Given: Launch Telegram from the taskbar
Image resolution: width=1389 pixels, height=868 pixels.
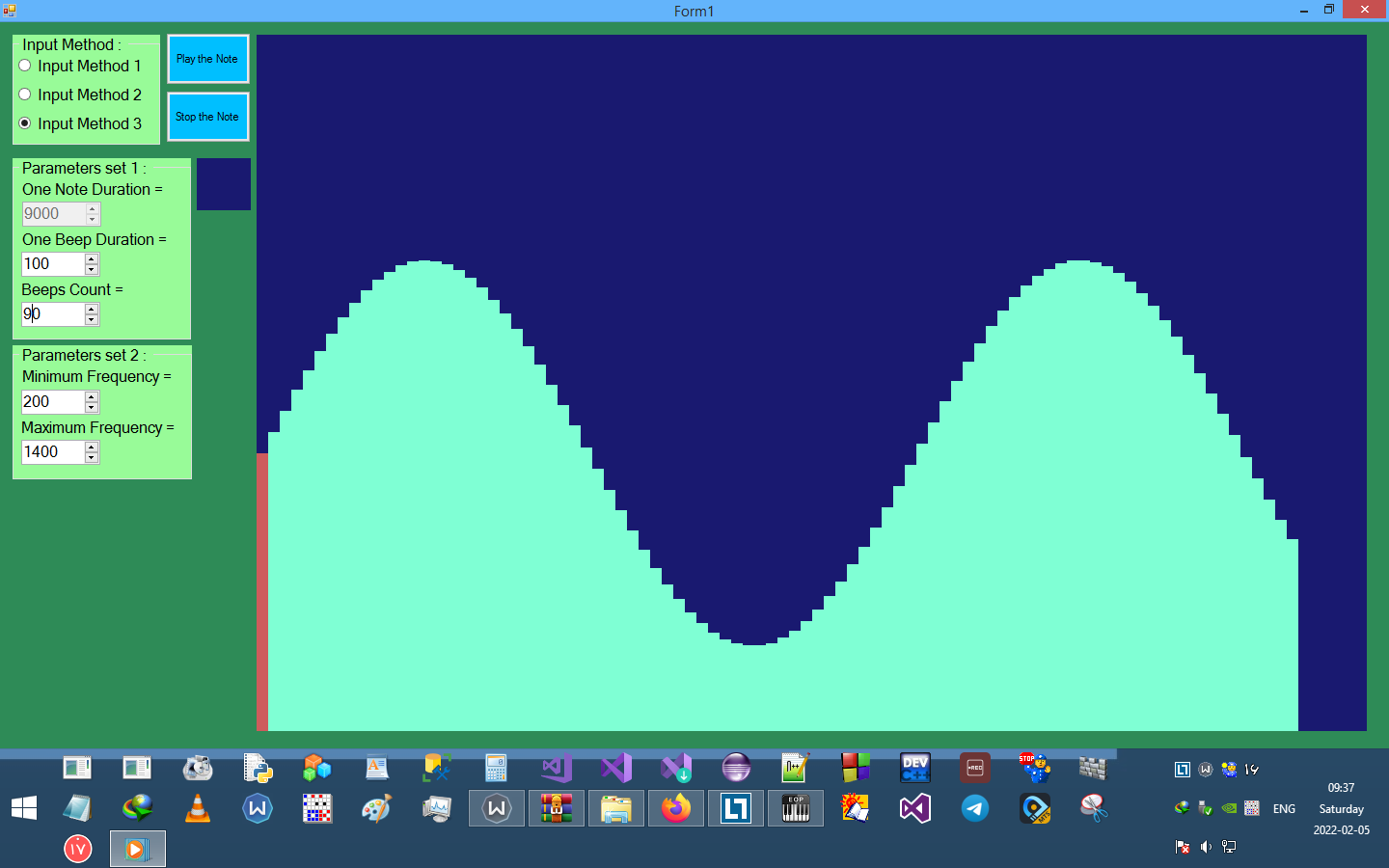Looking at the screenshot, I should pos(975,808).
